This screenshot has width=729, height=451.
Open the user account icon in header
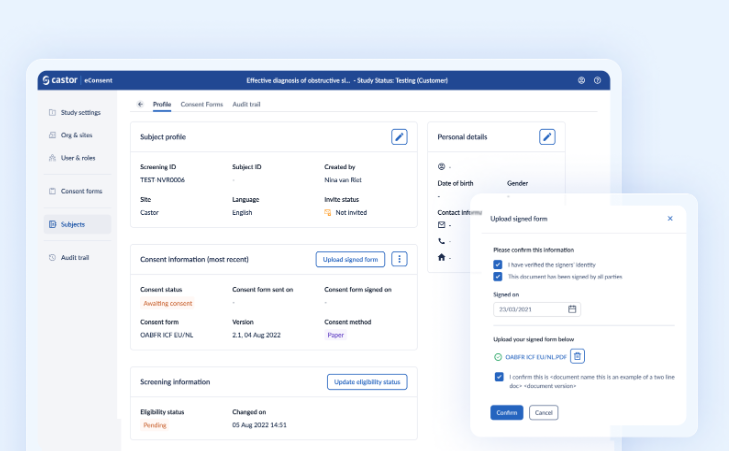click(581, 80)
